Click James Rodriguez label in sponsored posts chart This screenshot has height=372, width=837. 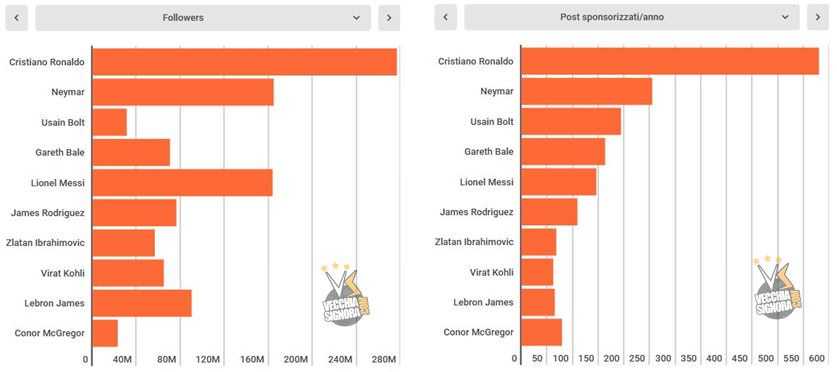pos(477,212)
